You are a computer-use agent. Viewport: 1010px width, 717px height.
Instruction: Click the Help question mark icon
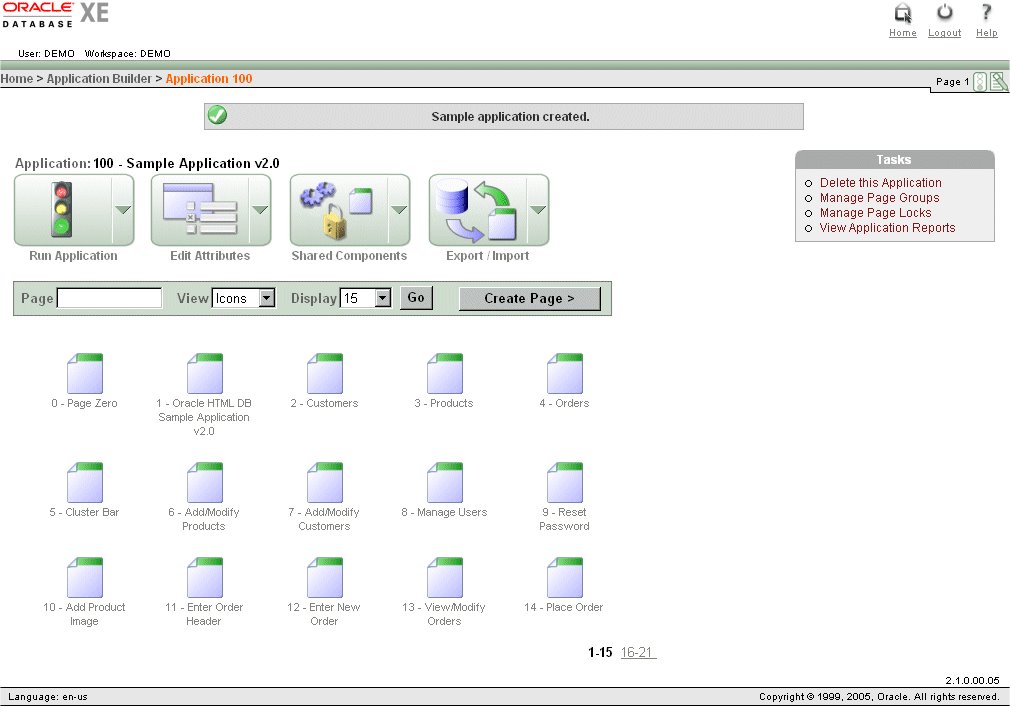click(x=986, y=12)
